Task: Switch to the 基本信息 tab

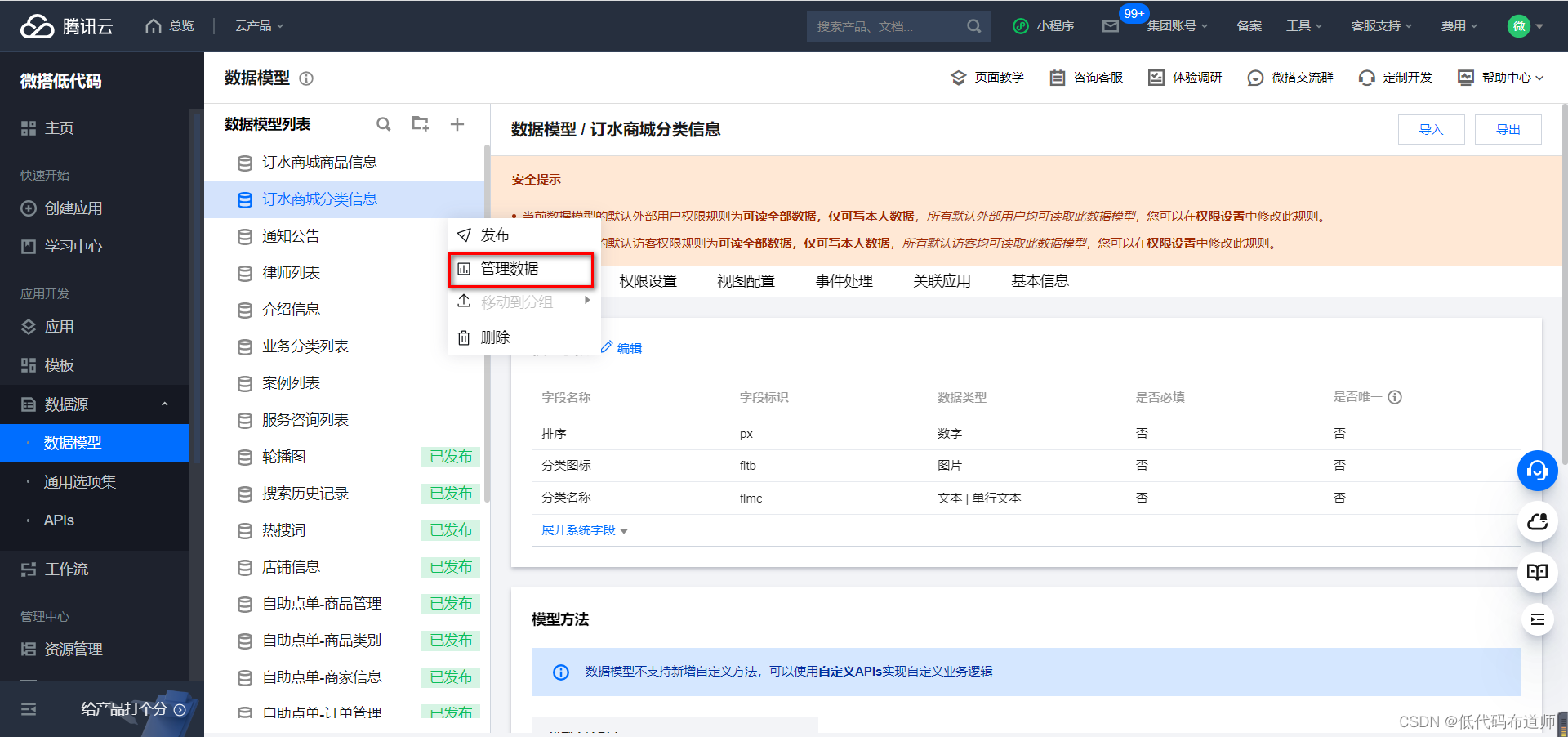Action: click(x=1040, y=281)
